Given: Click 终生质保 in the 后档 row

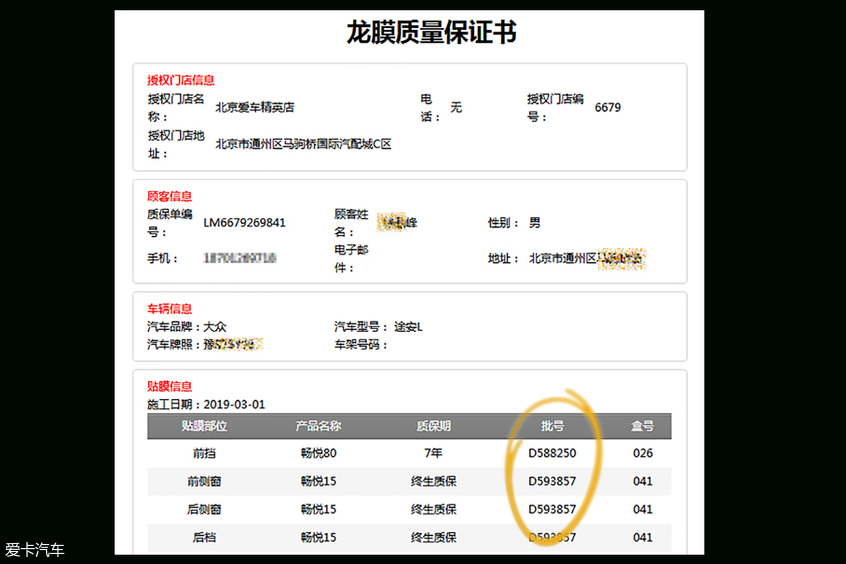Looking at the screenshot, I should point(433,538).
